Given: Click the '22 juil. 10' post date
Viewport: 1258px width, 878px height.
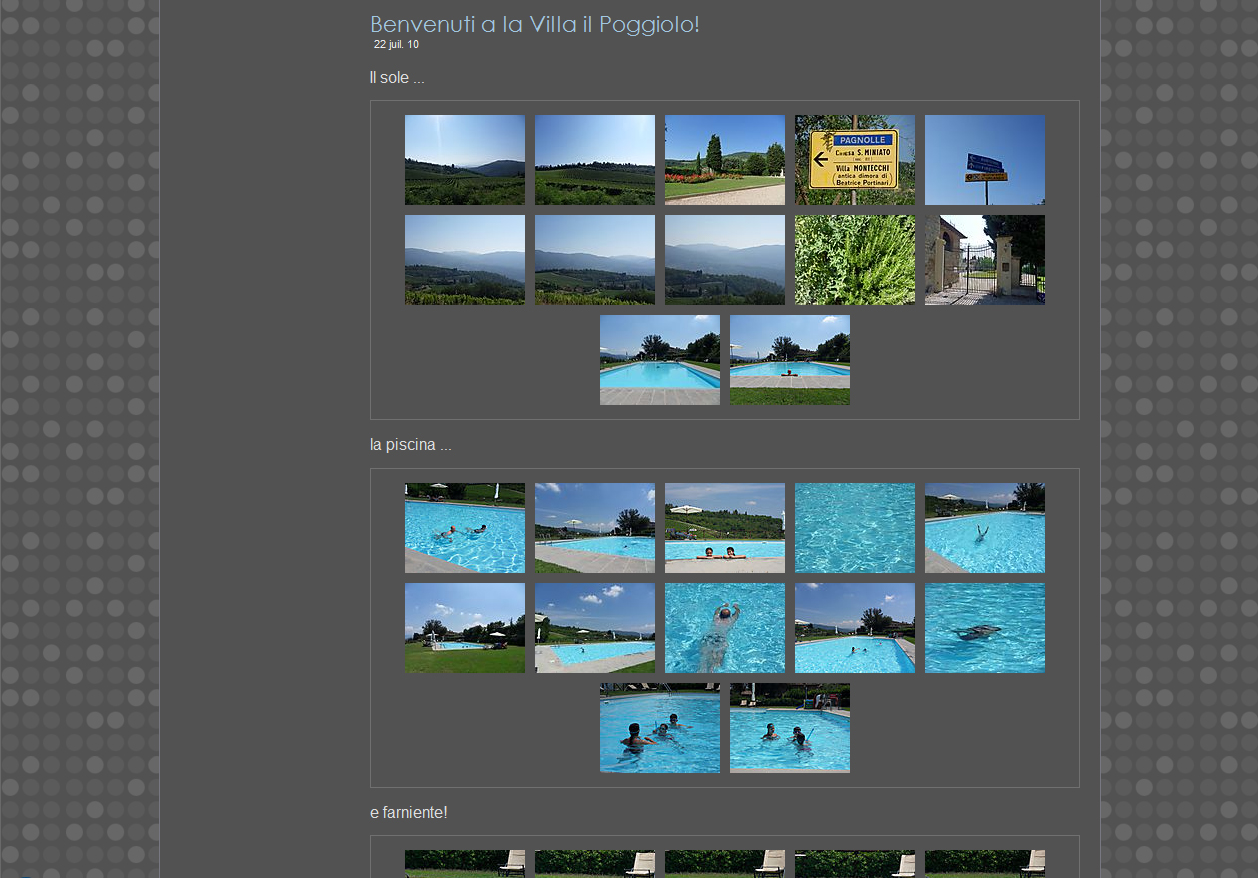Looking at the screenshot, I should click(x=396, y=45).
